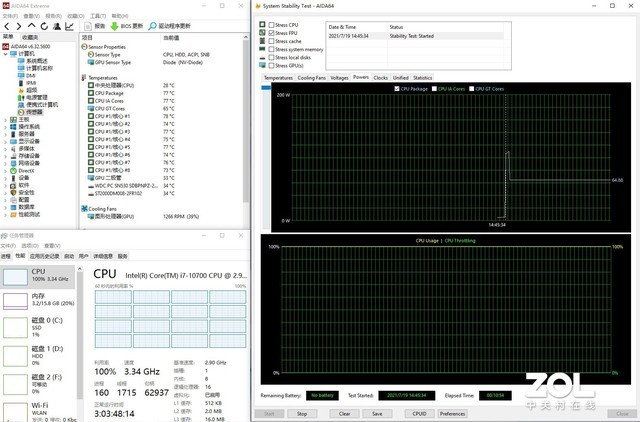
Task: Select 内存 memory graph in Task Manager
Action: pyautogui.click(x=38, y=300)
